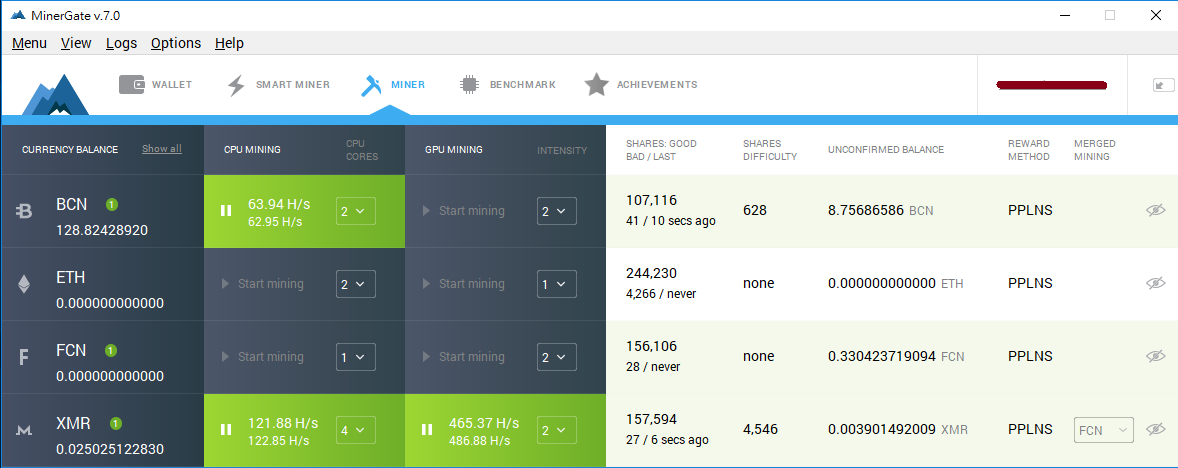Viewport: 1178px width, 468px height.
Task: Click the MinerGate title bar icon
Action: (18, 15)
